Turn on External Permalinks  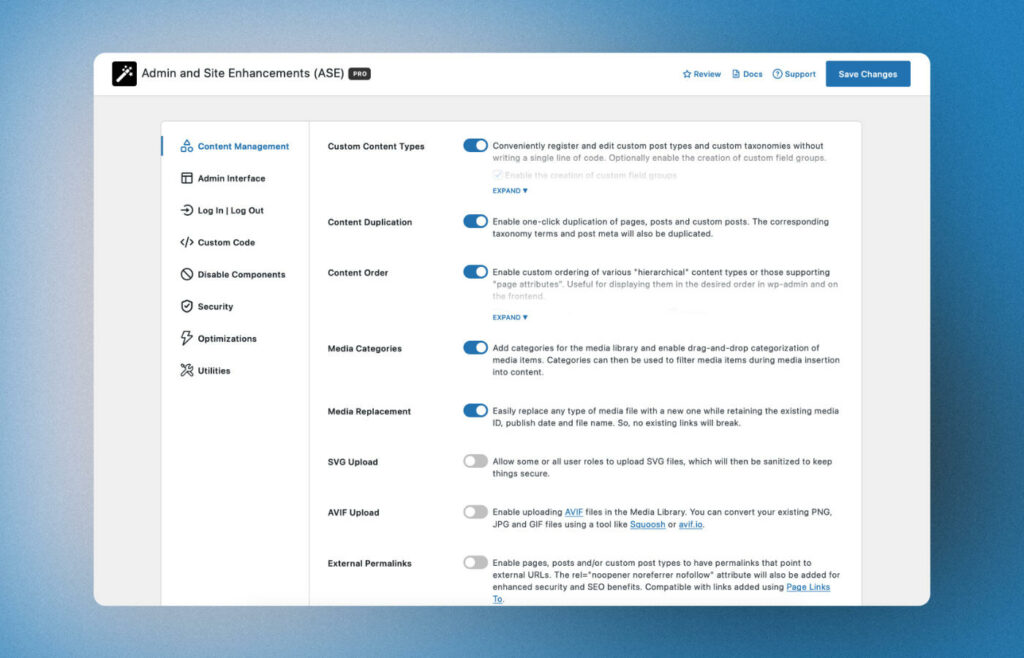475,562
